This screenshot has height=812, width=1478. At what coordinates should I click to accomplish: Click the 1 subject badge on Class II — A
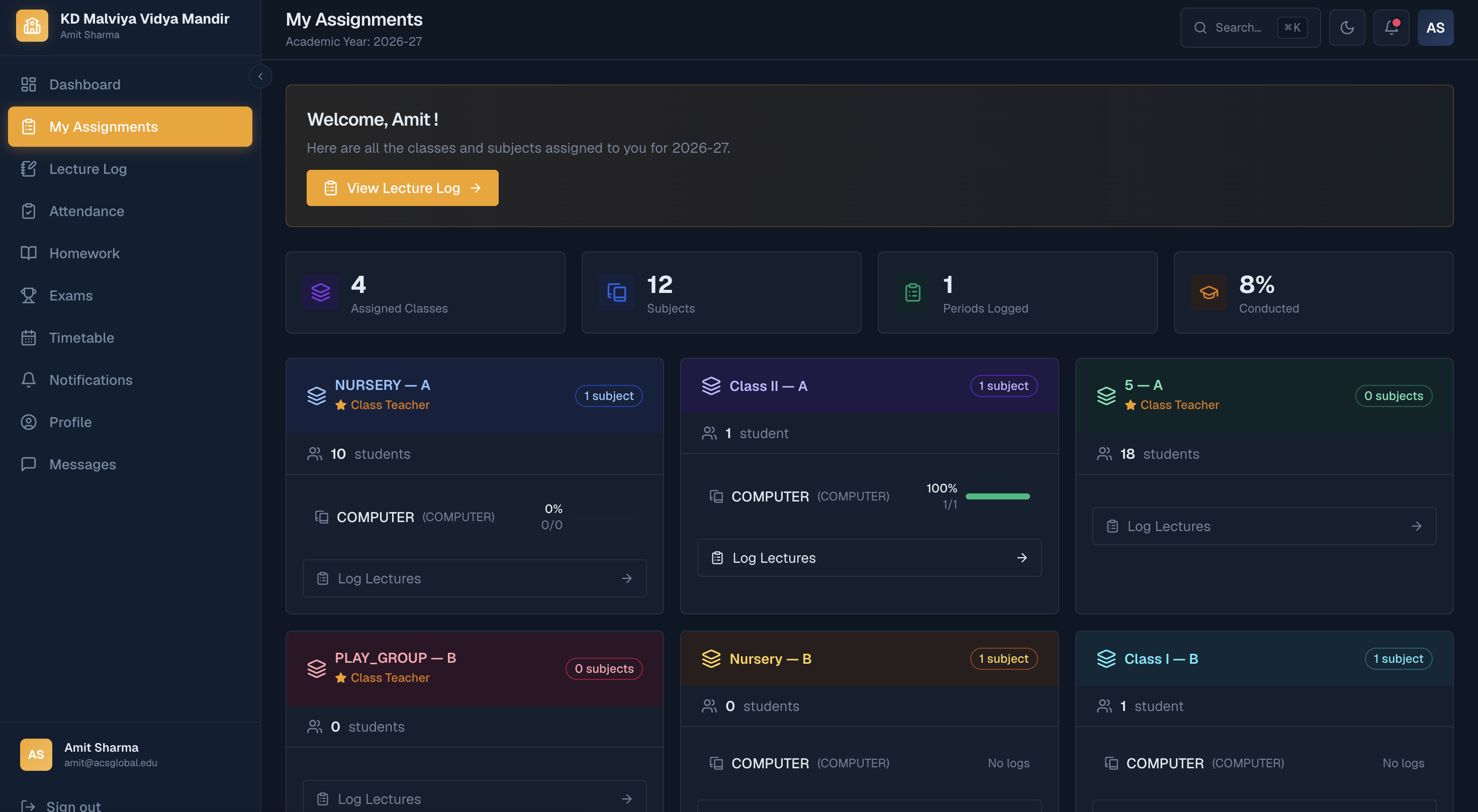[x=1003, y=386]
